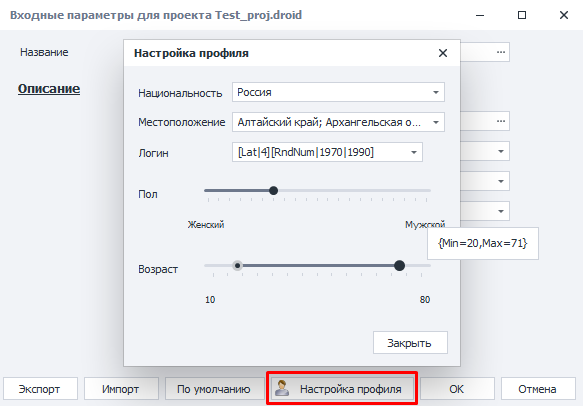Open the Национальность dropdown showing Россия
The height and width of the screenshot is (406, 583).
[338, 92]
